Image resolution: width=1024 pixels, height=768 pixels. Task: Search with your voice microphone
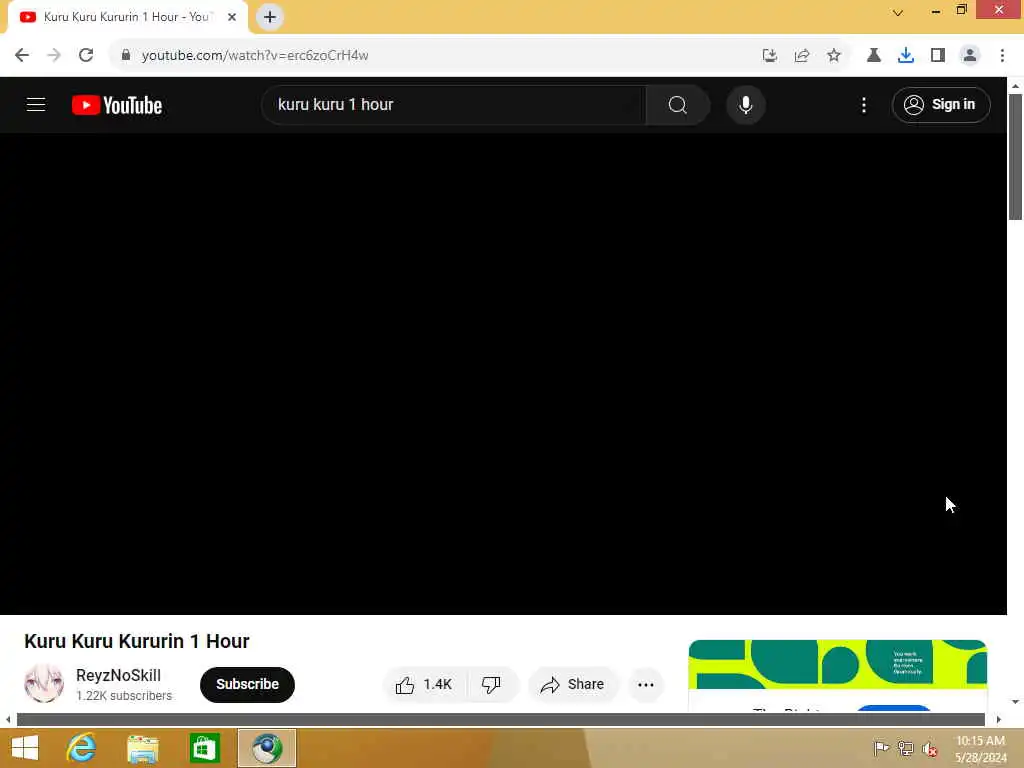point(746,104)
